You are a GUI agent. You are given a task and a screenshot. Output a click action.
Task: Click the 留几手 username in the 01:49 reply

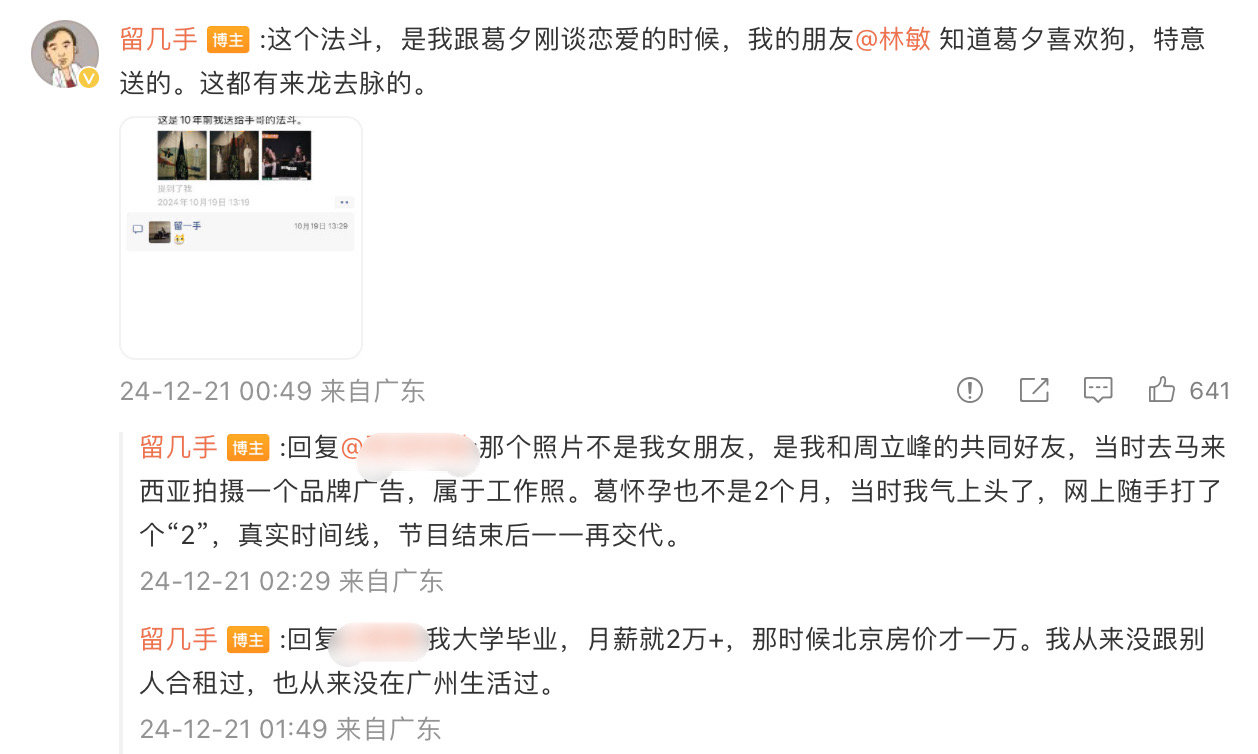pyautogui.click(x=179, y=639)
